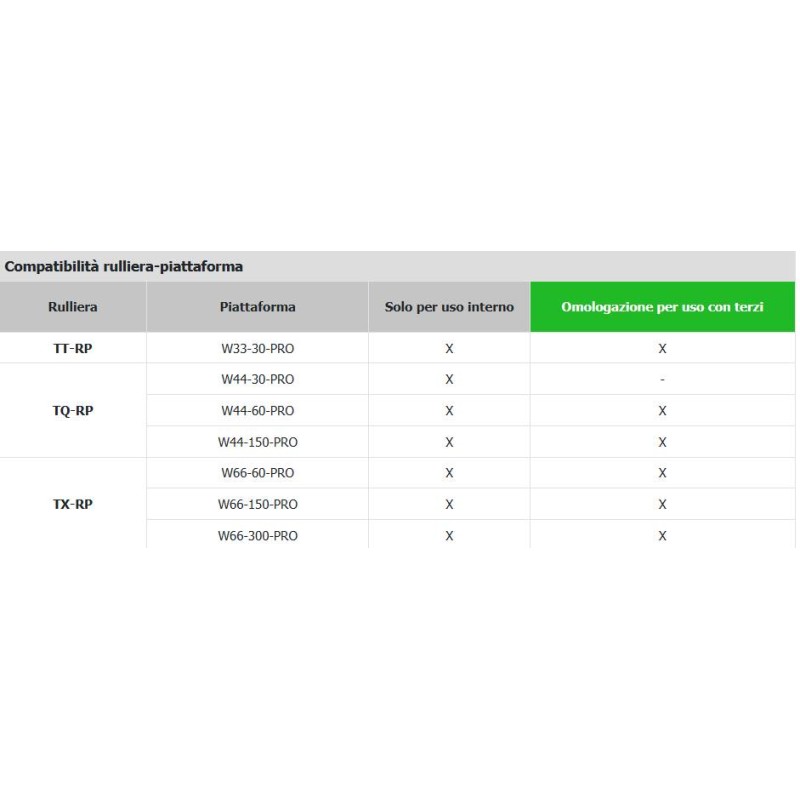This screenshot has height=800, width=800.
Task: Click the TQ-RP rulliera cell
Action: click(x=73, y=410)
